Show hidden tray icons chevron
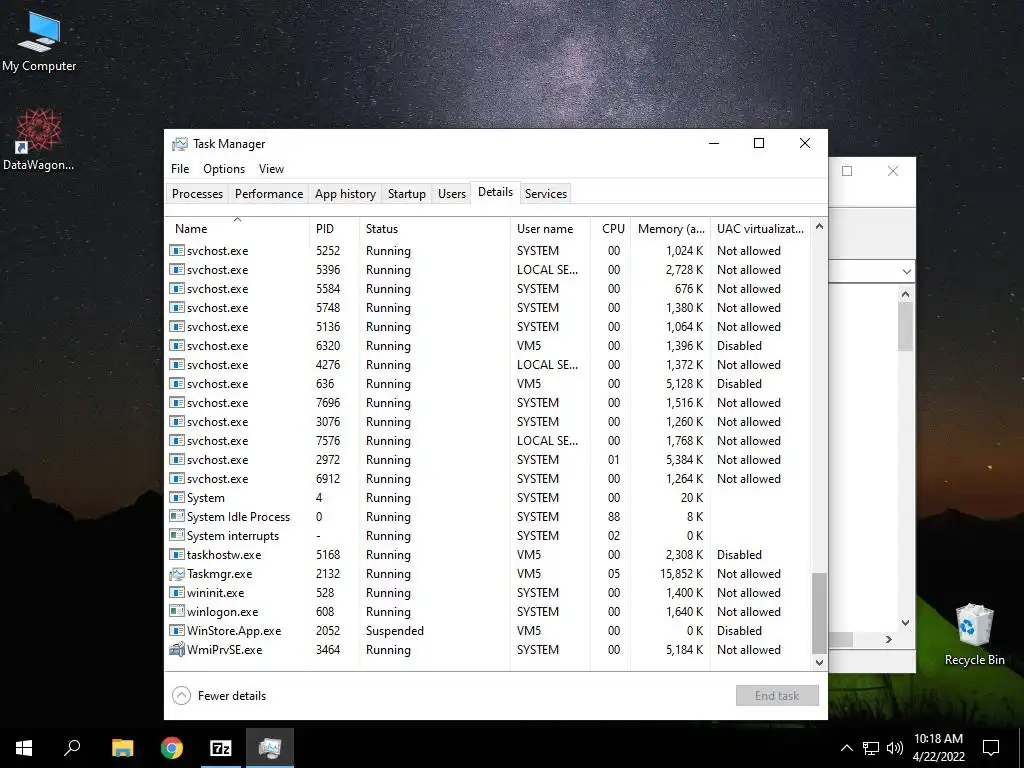 (846, 748)
